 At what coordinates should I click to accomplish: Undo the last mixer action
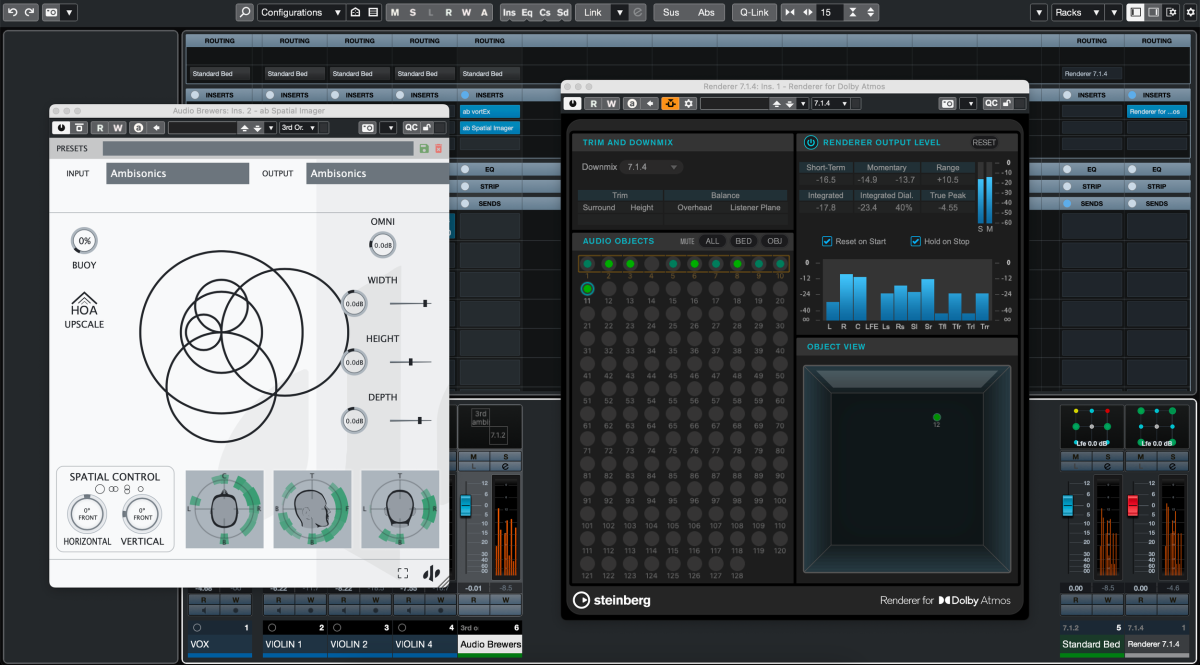click(x=13, y=13)
